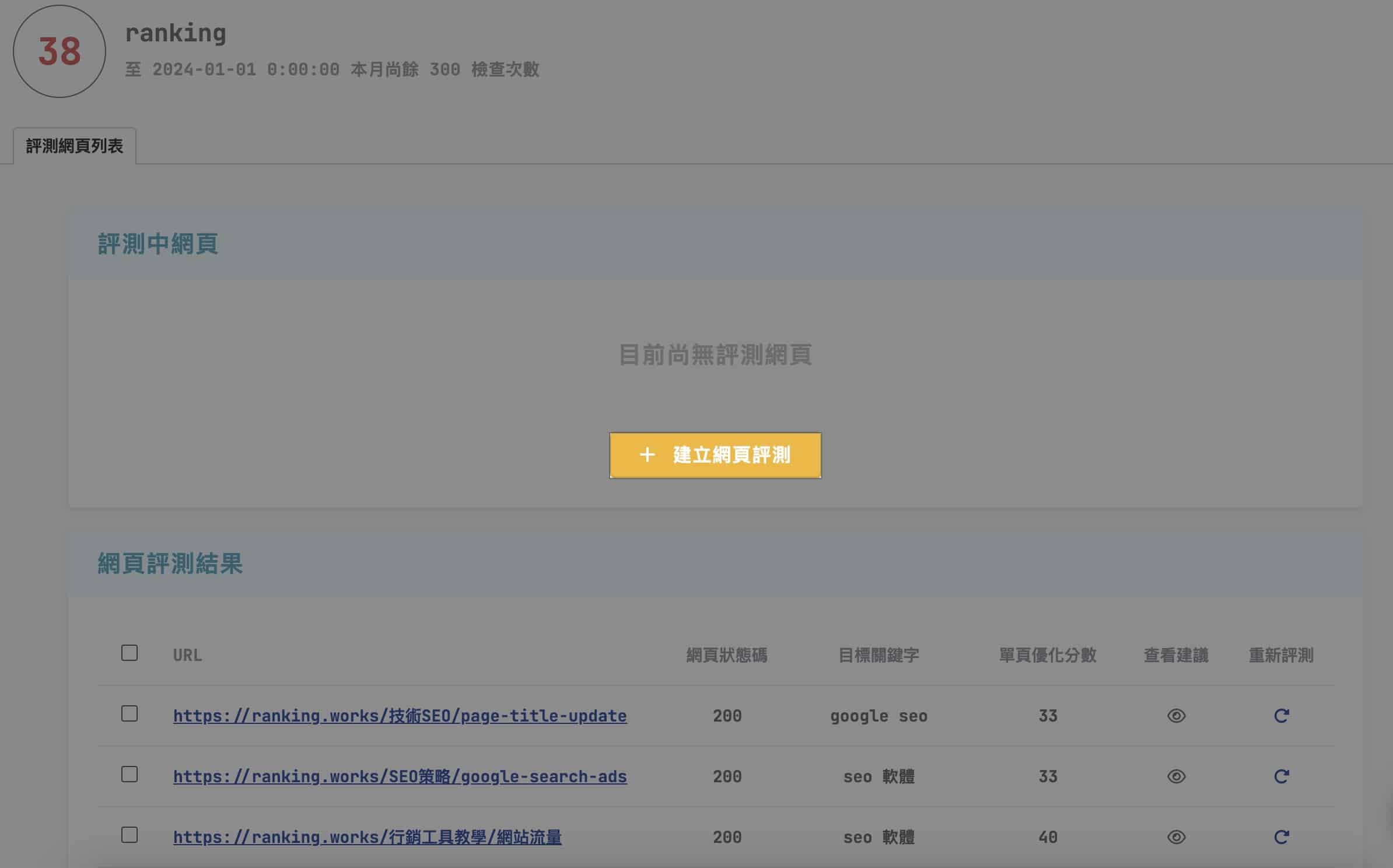This screenshot has height=868, width=1393.
Task: Click the 單頁優化分數 column header
Action: tap(1048, 655)
